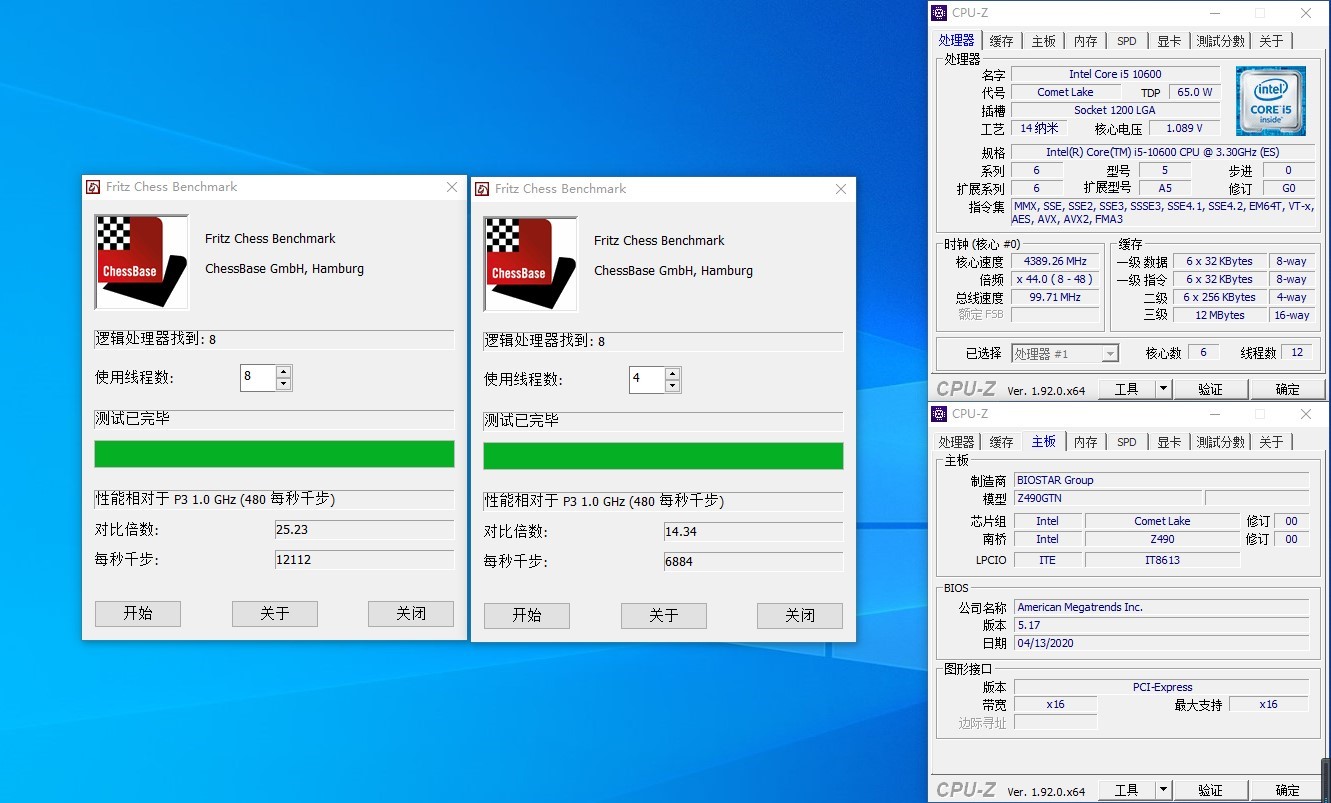This screenshot has height=803, width=1331.
Task: Switch to 测试分数 tab in lower CPU-Z
Action: coord(1221,442)
